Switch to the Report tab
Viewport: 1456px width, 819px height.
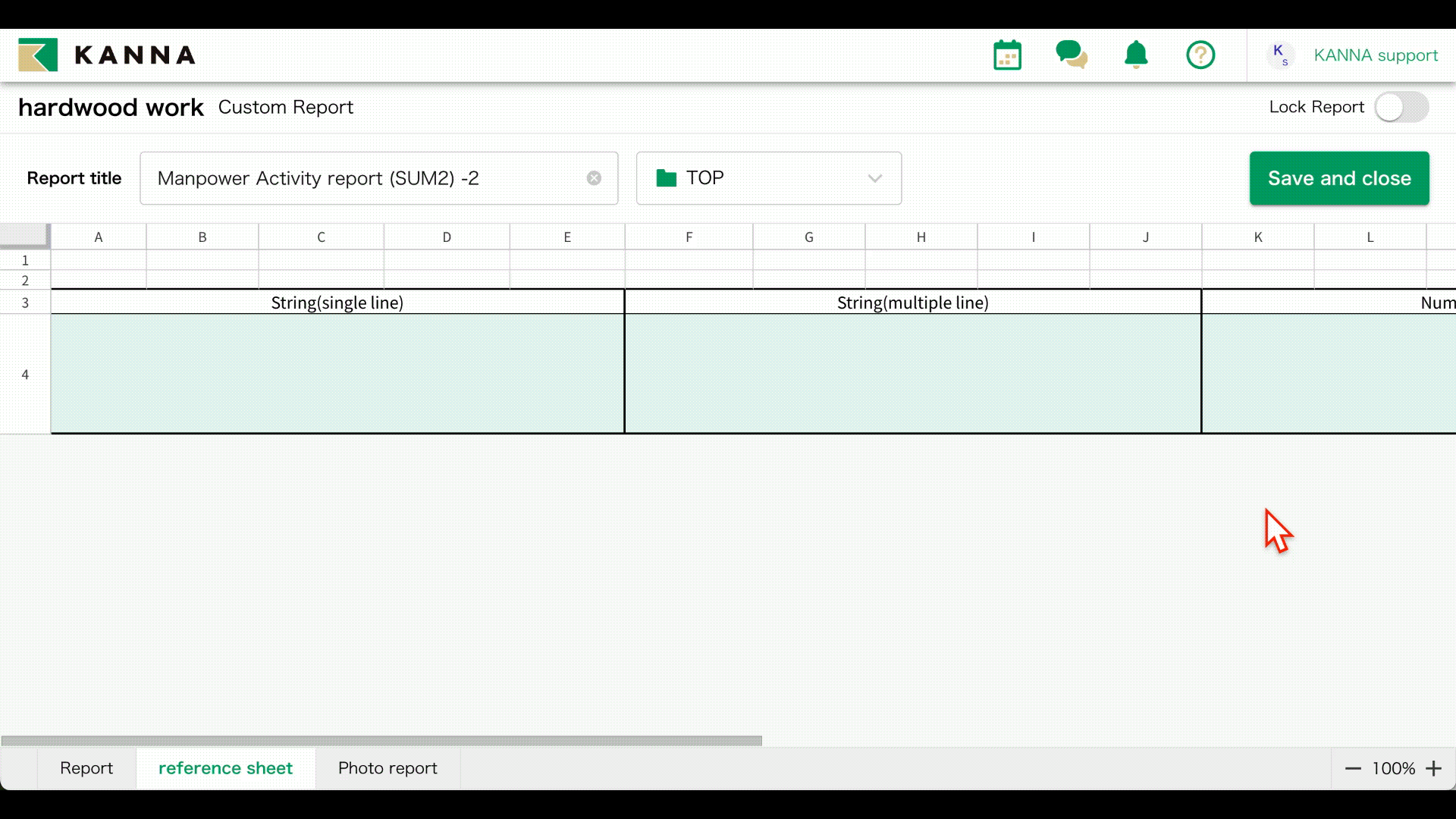[86, 768]
